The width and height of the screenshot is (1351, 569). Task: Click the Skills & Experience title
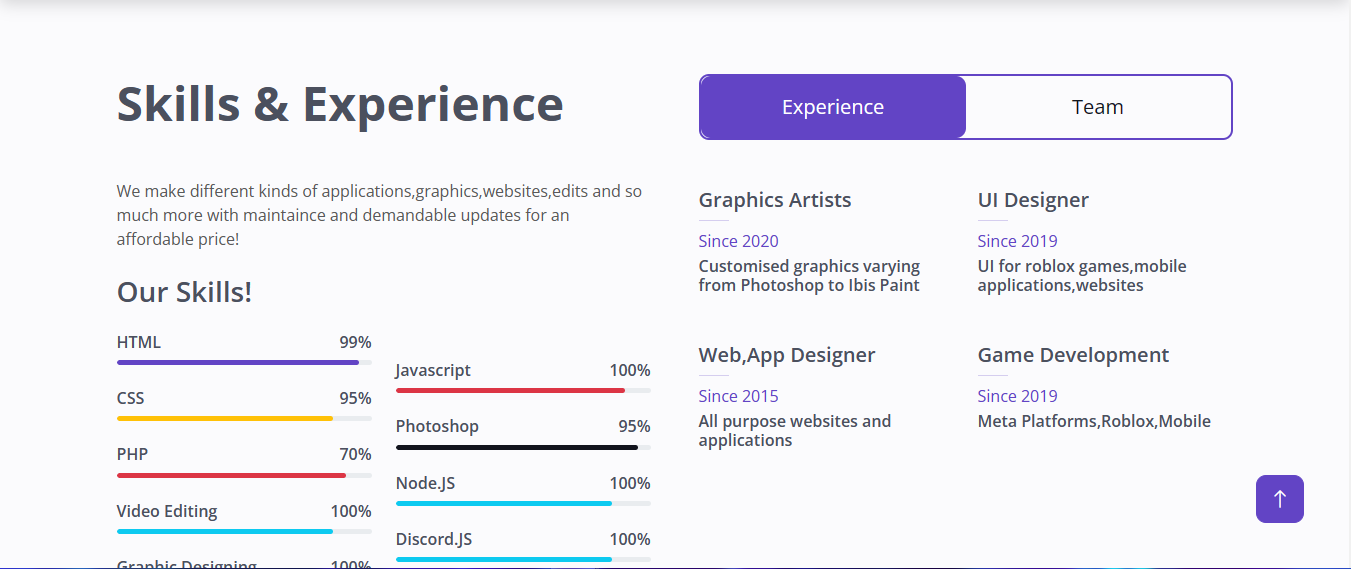[x=340, y=104]
